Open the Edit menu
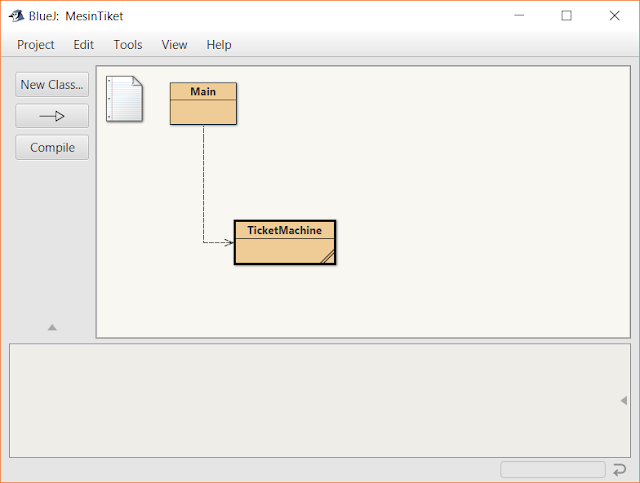Viewport: 640px width, 483px height. 83,45
